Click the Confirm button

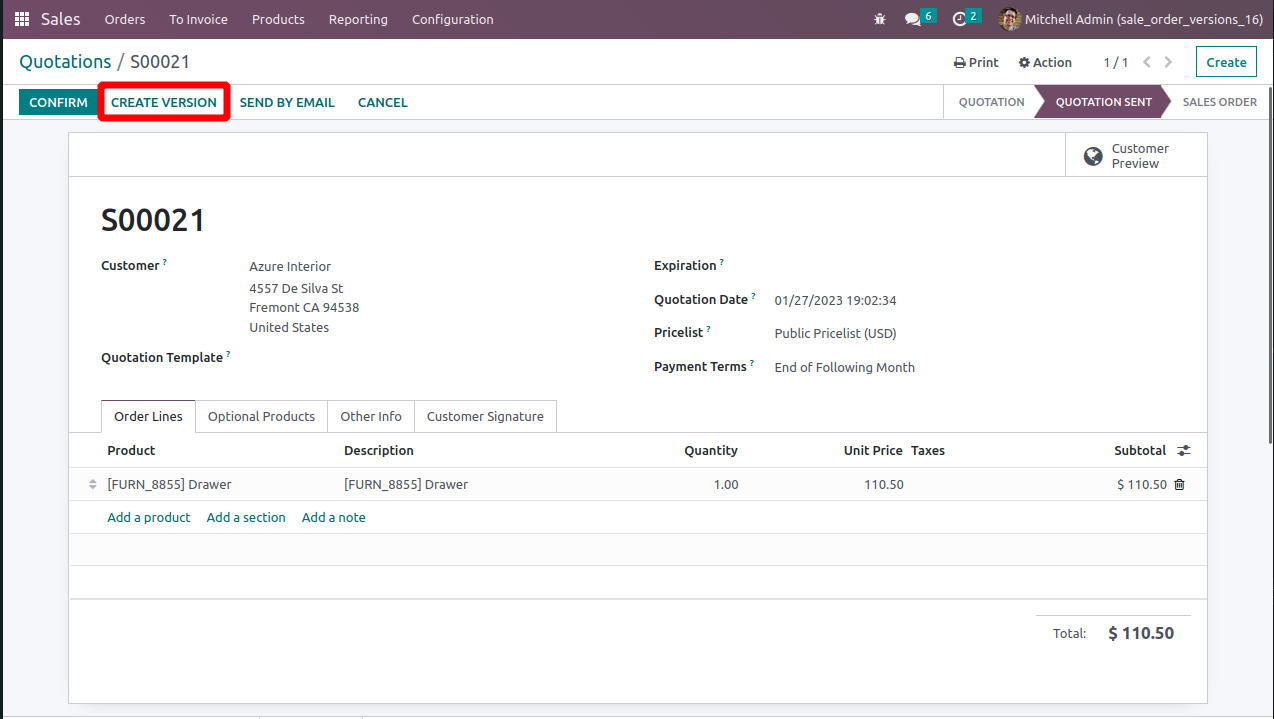(x=58, y=102)
